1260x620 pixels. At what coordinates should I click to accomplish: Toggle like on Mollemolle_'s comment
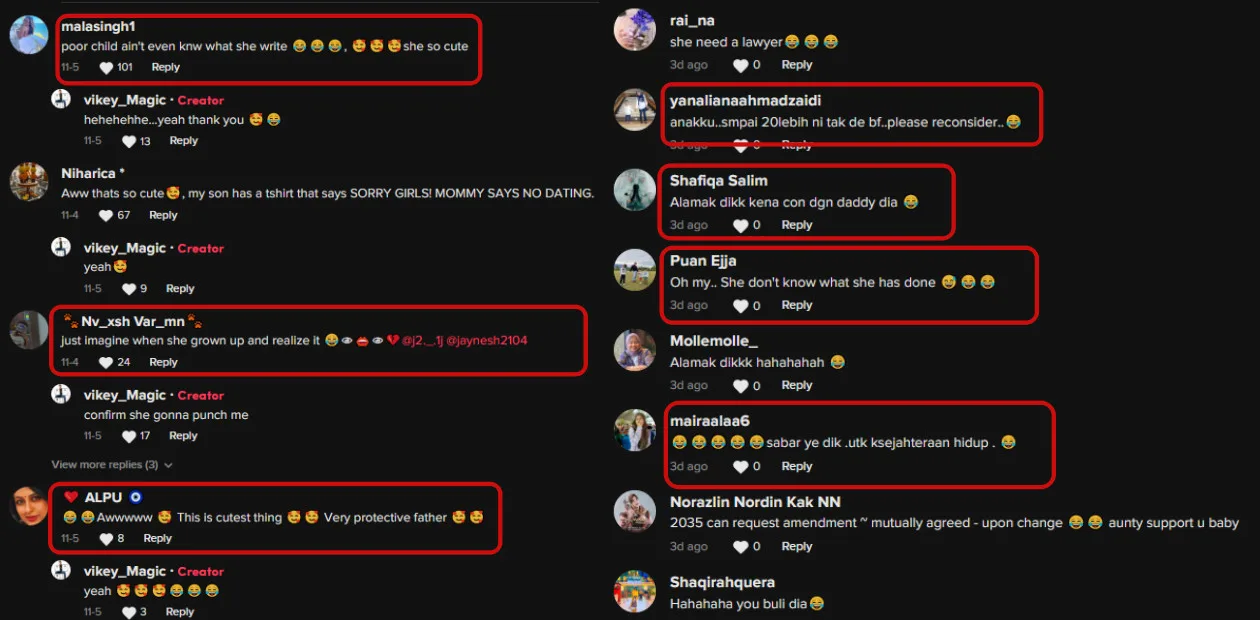click(740, 386)
